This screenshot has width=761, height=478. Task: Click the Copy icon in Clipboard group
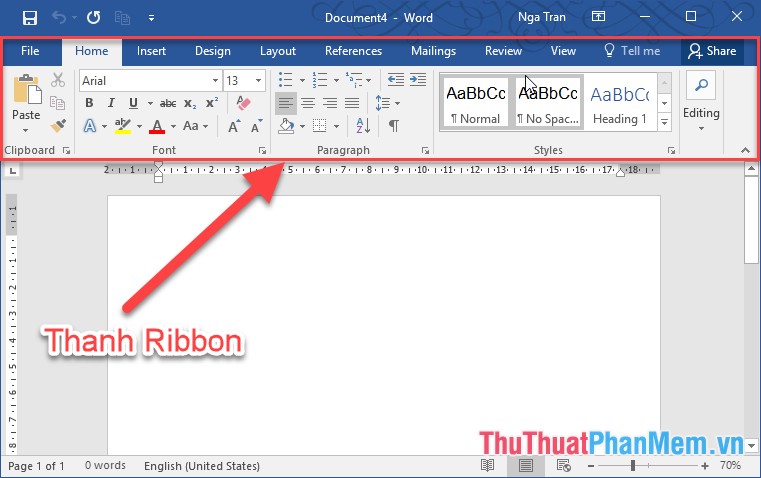coord(57,102)
